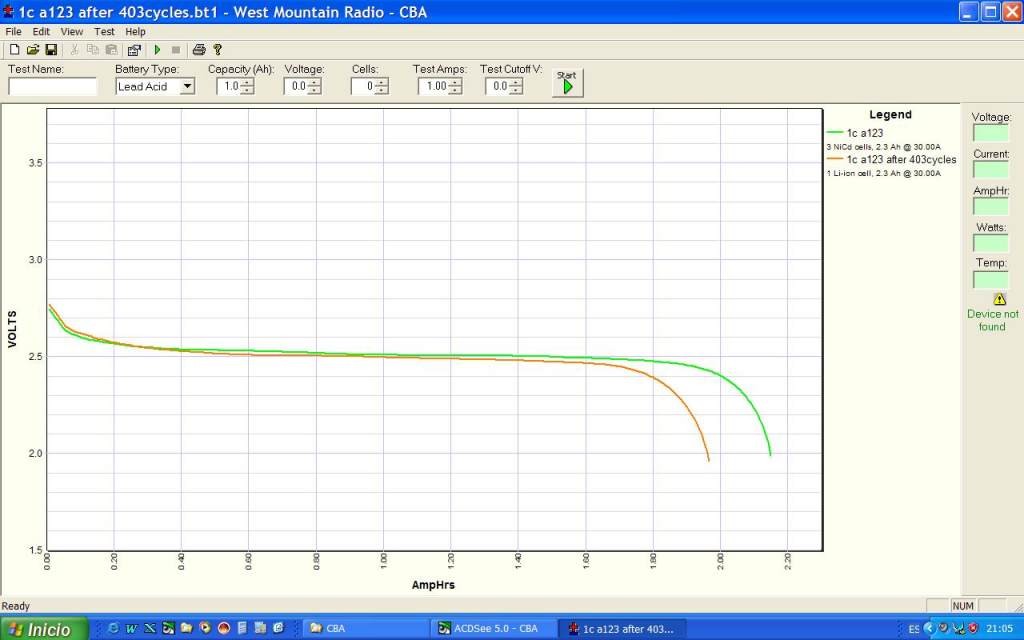
Task: Increase the Cells spinner value
Action: pyautogui.click(x=381, y=82)
